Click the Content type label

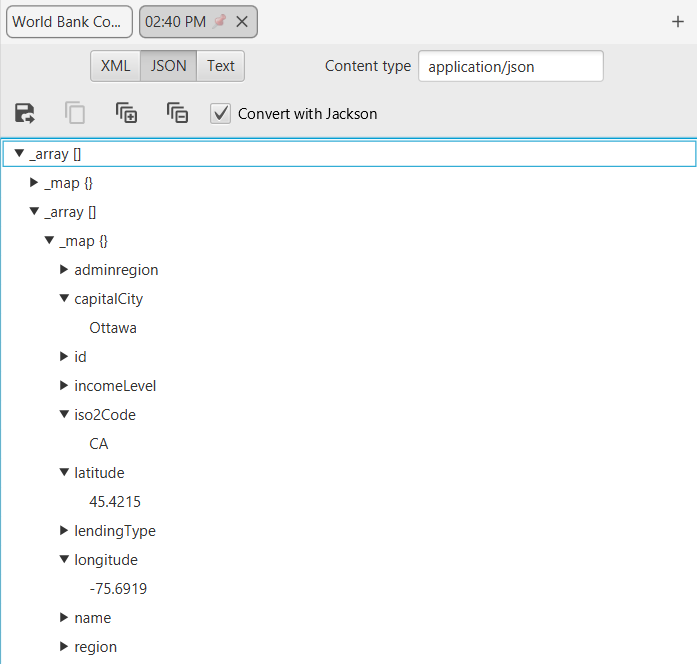(368, 66)
